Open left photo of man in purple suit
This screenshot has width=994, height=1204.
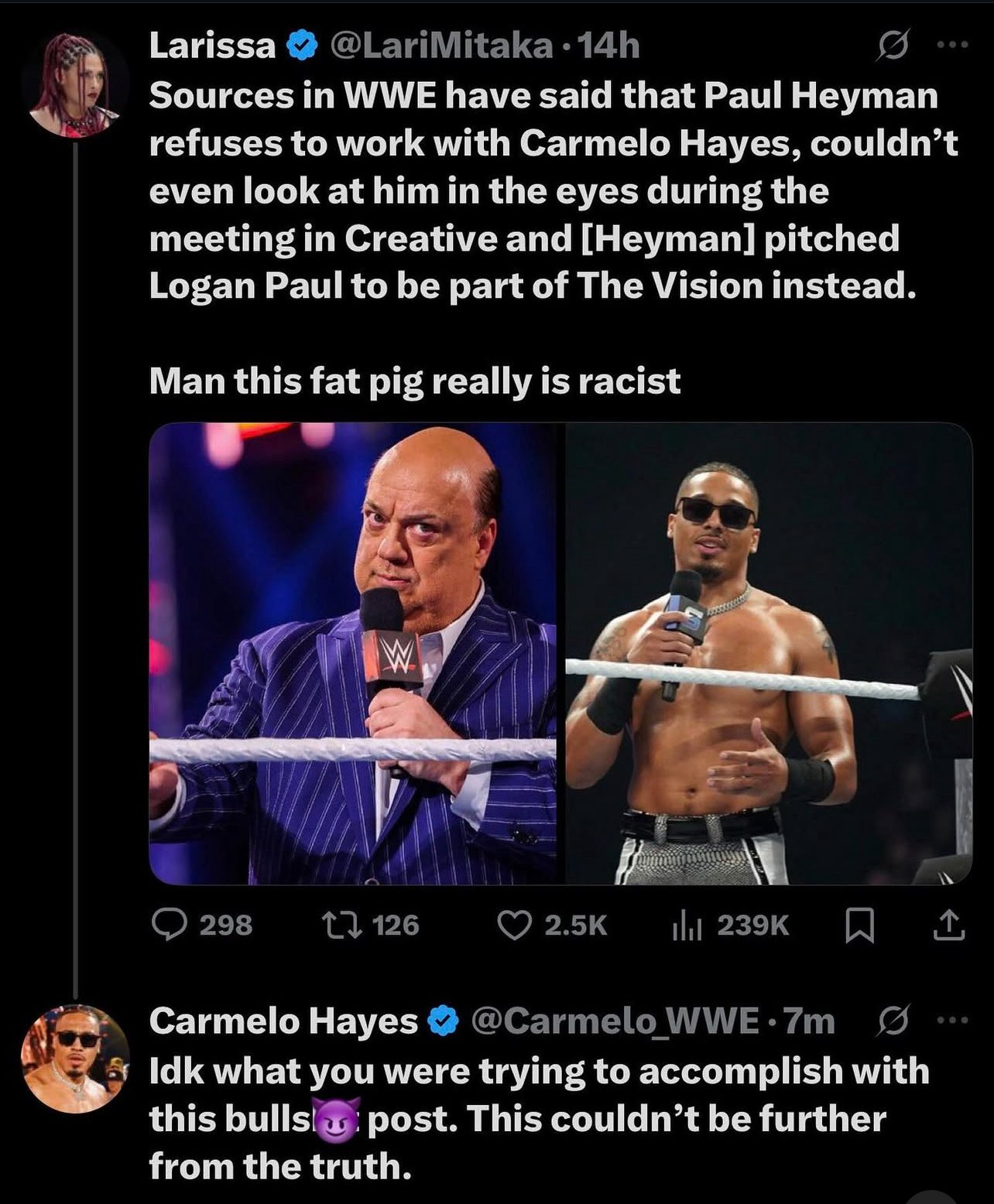pos(353,653)
